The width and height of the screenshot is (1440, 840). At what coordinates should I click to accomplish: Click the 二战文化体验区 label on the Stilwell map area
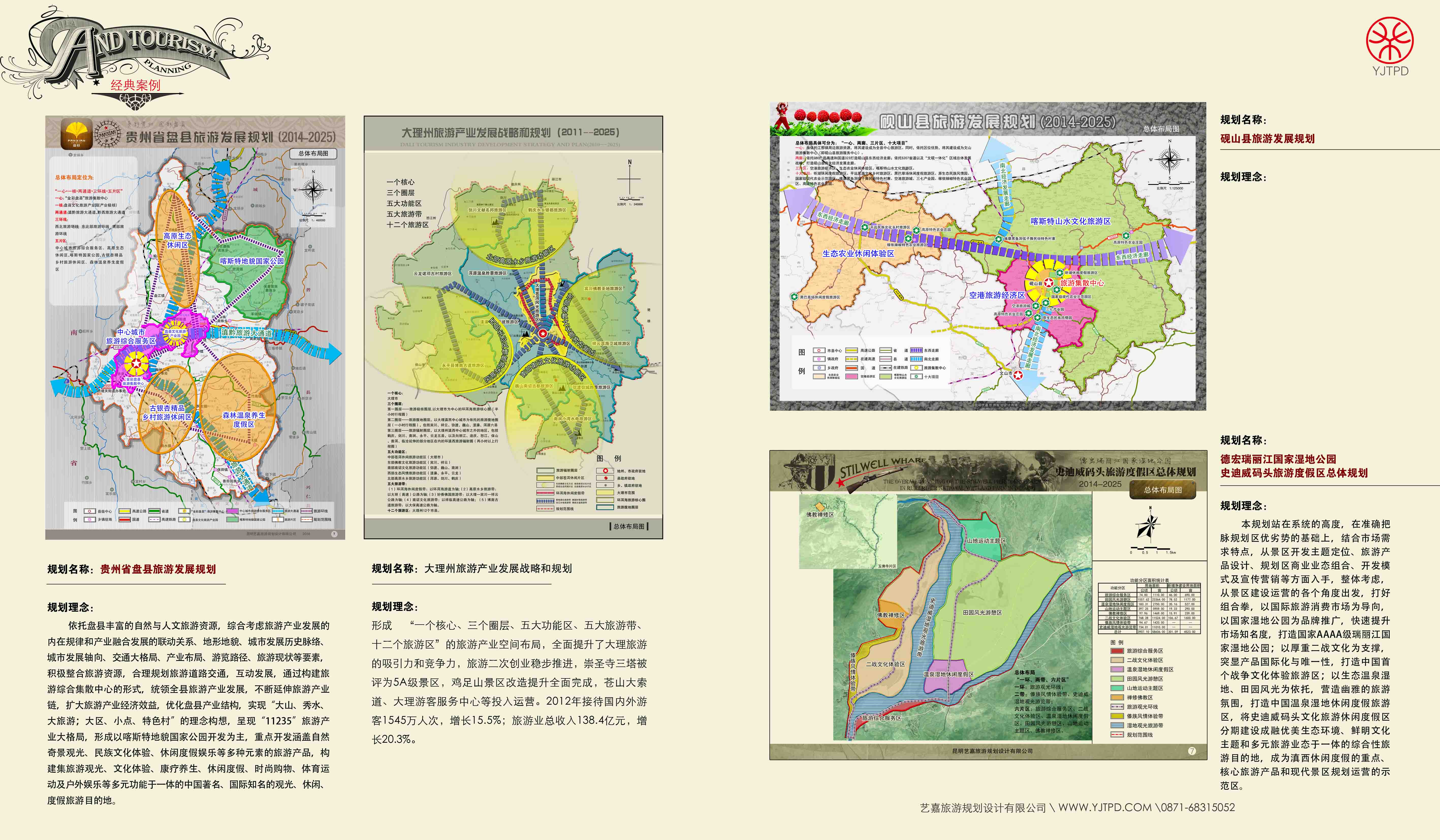(x=885, y=664)
